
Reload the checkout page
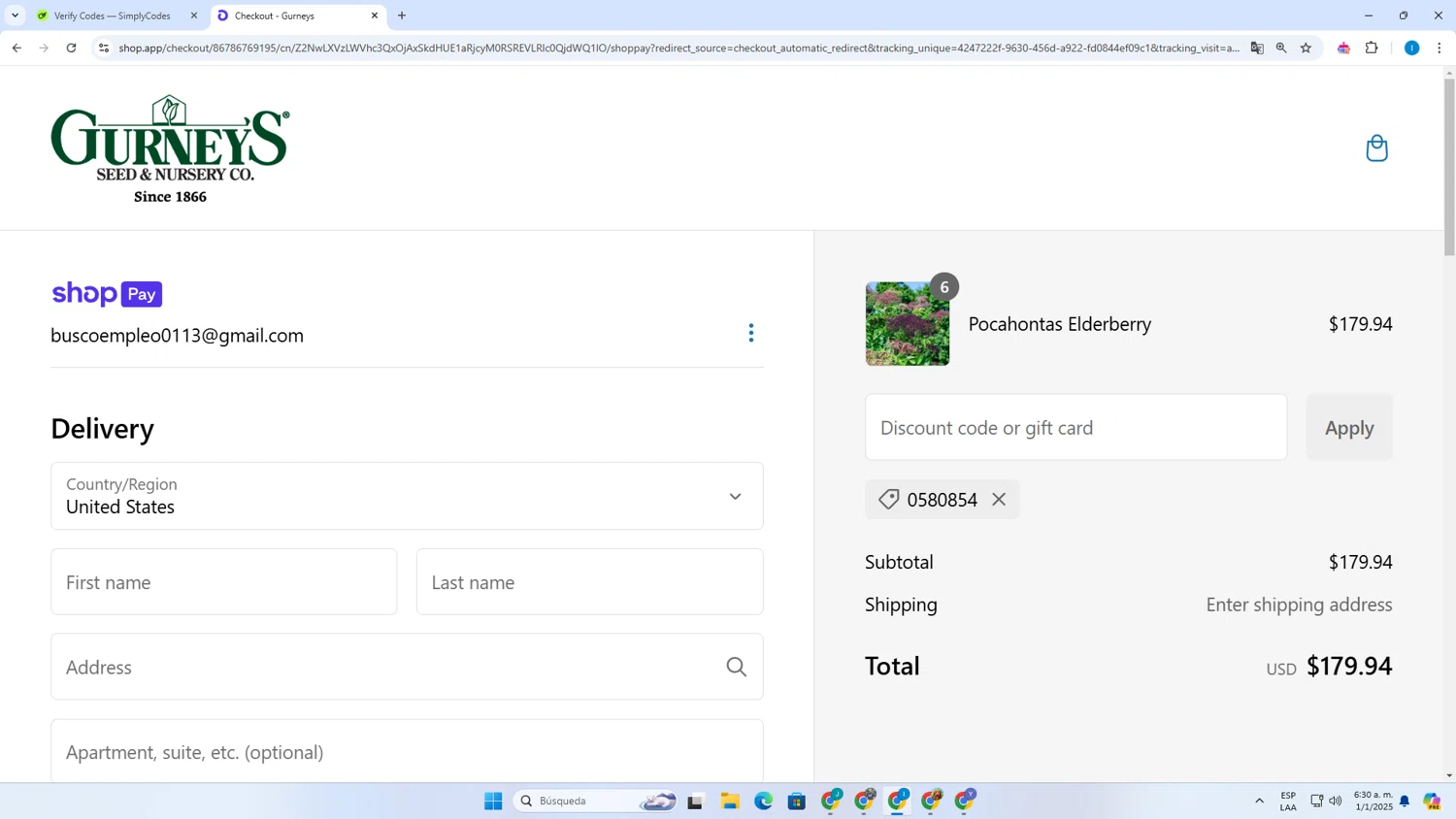pyautogui.click(x=71, y=48)
